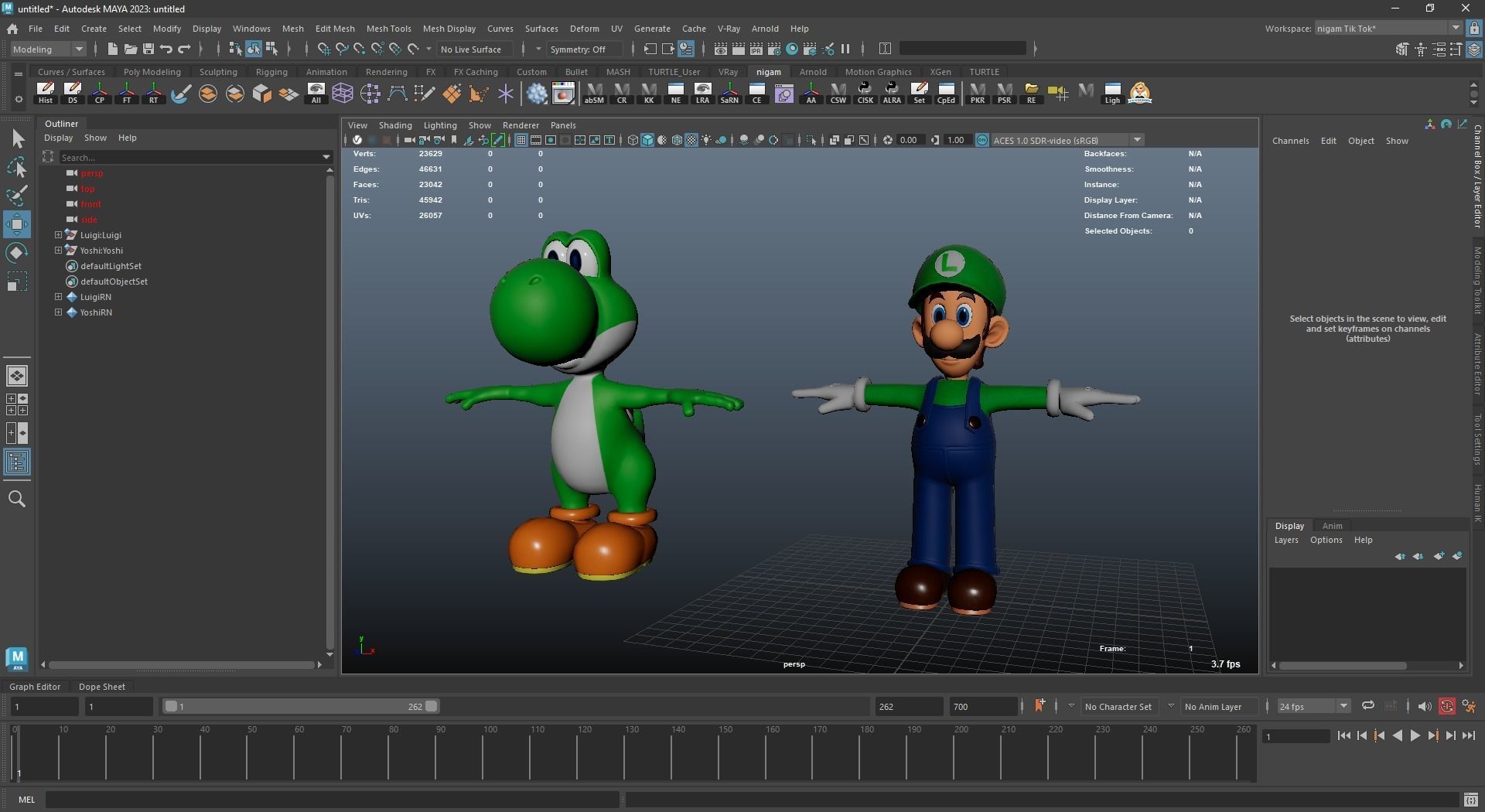Open the Dope Sheet button
This screenshot has width=1485, height=812.
[x=101, y=687]
